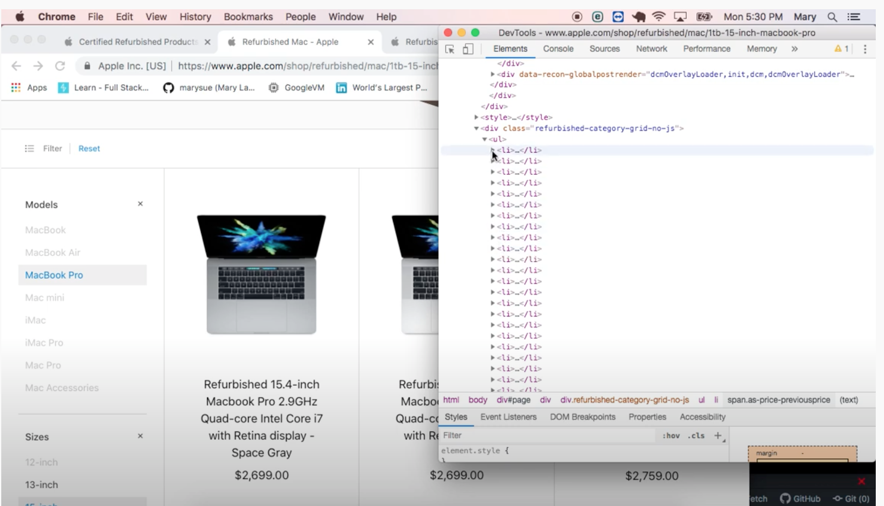Click the DevTools warning count icon
Viewport: 884px width, 506px height.
click(x=841, y=49)
